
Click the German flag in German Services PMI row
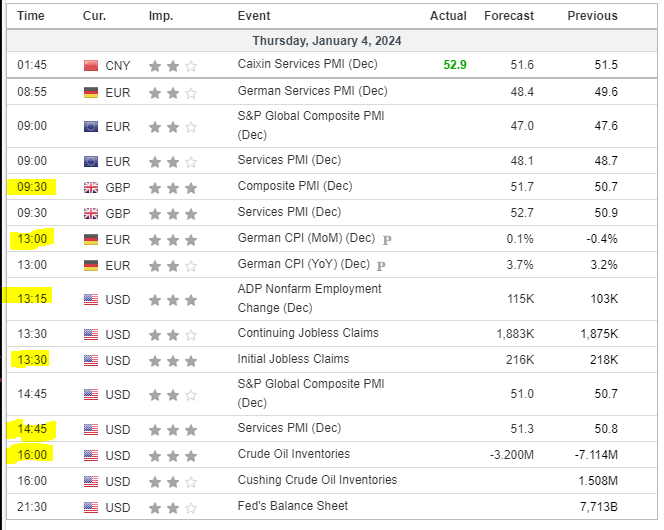92,92
